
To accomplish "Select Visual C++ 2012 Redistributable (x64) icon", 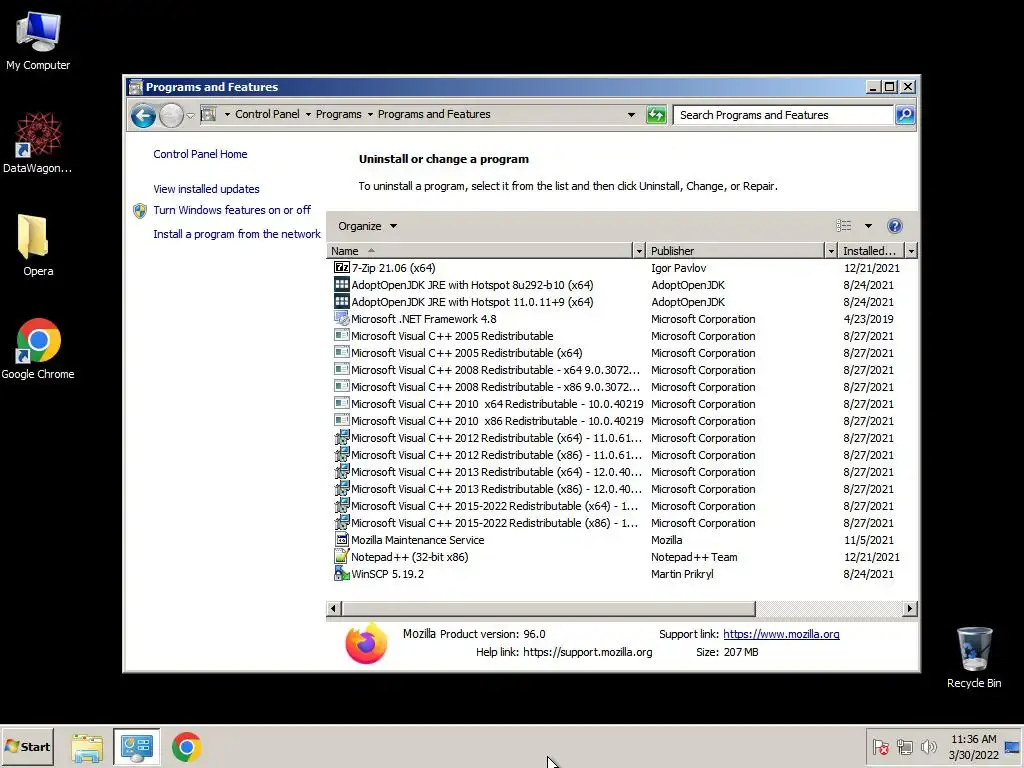I will (342, 438).
